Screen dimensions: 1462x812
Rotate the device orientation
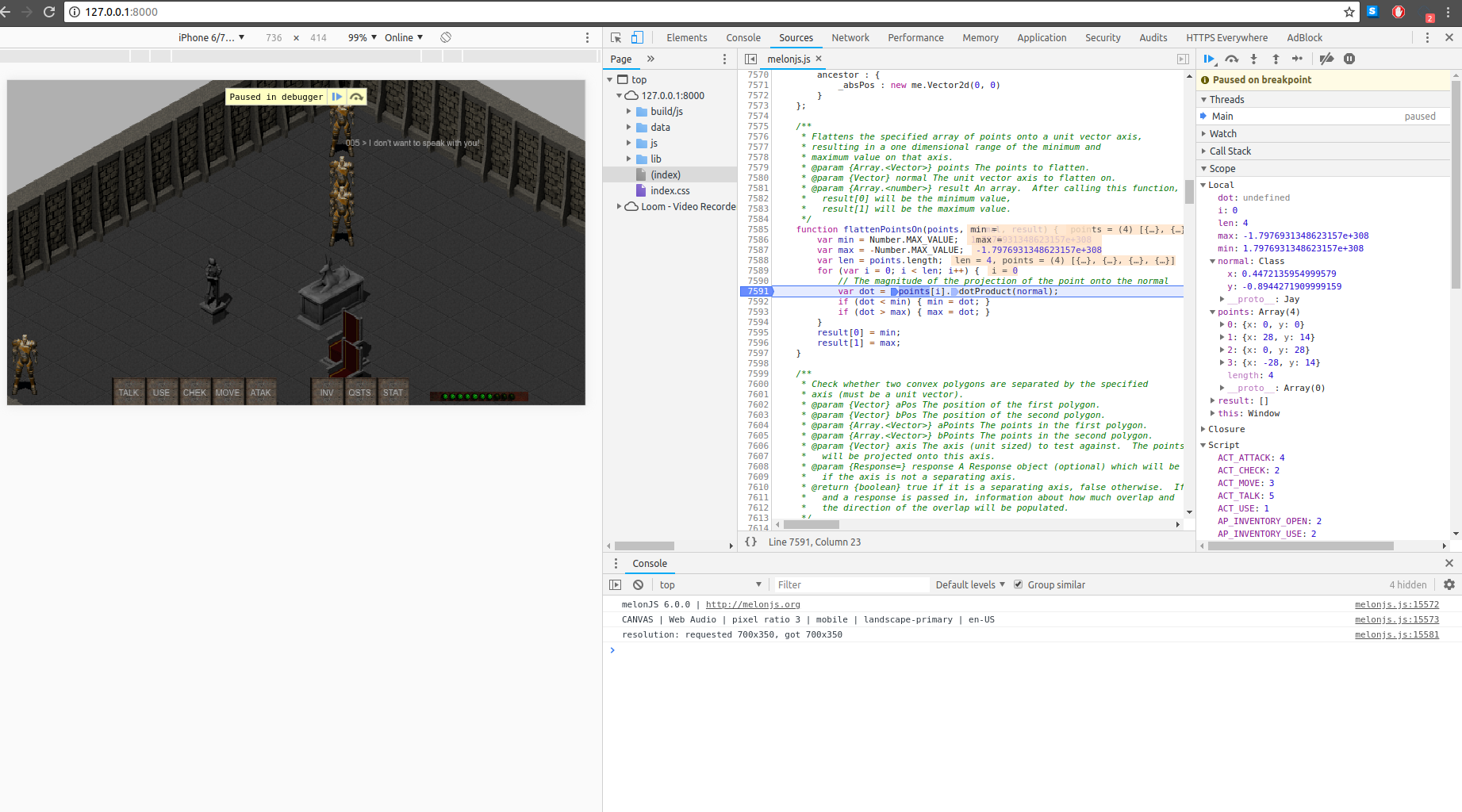(446, 37)
